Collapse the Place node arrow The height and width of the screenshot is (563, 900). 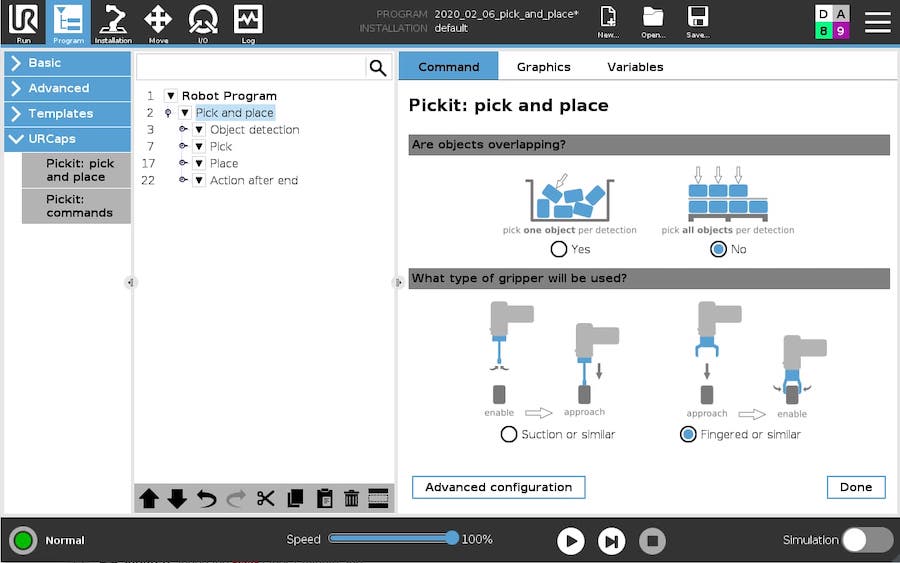click(199, 163)
